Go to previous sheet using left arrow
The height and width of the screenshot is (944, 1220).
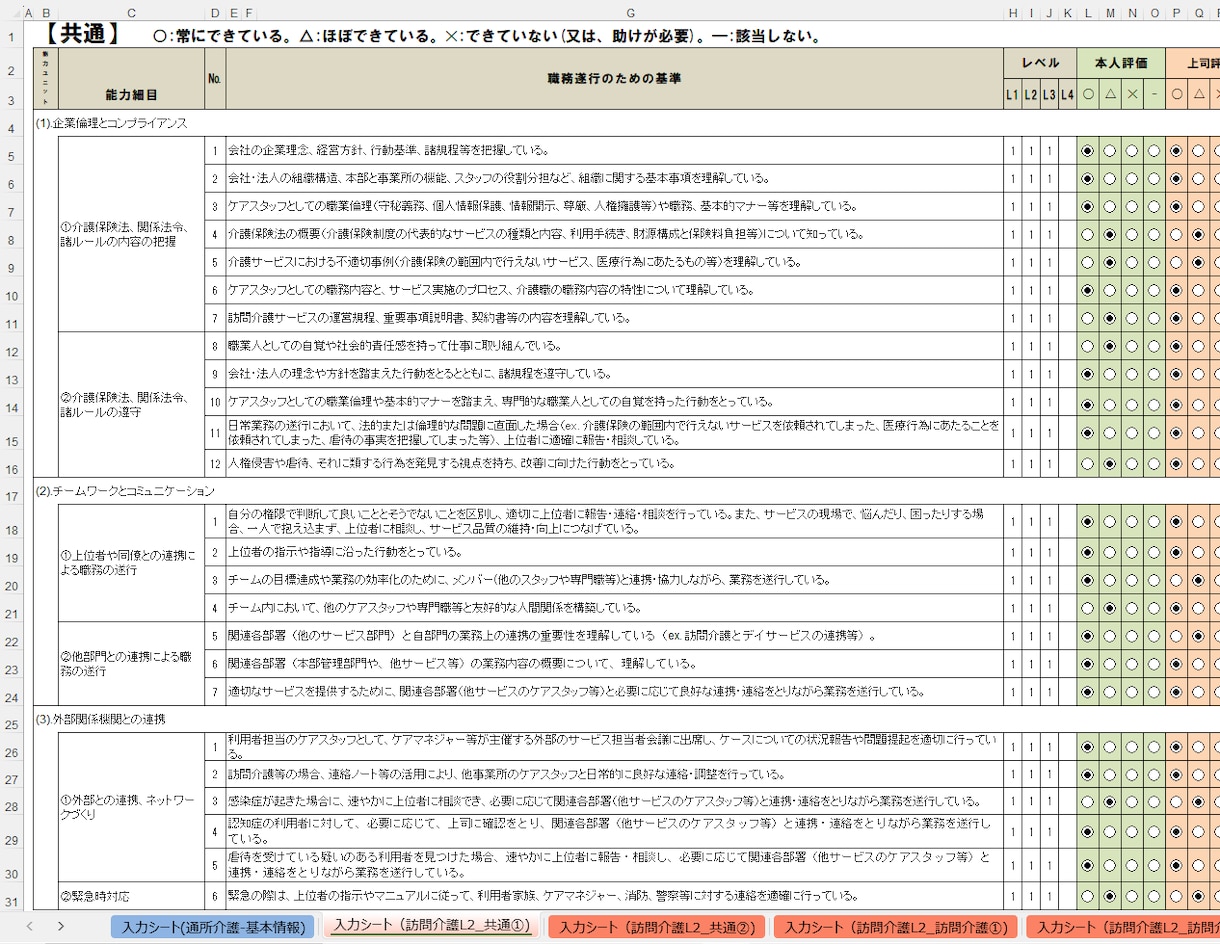[x=29, y=926]
